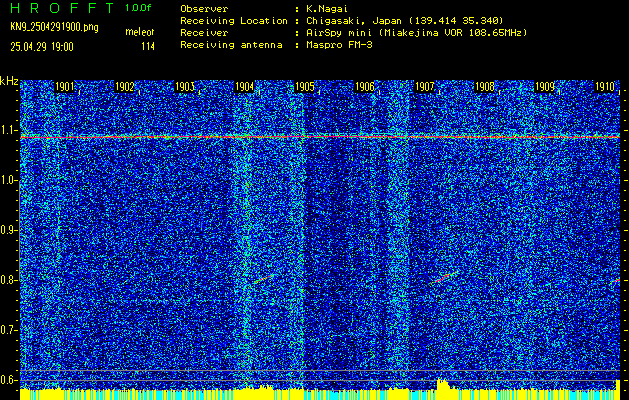629x400 pixels.
Task: Click the meteor echo streak near 1904
Action: (264, 279)
